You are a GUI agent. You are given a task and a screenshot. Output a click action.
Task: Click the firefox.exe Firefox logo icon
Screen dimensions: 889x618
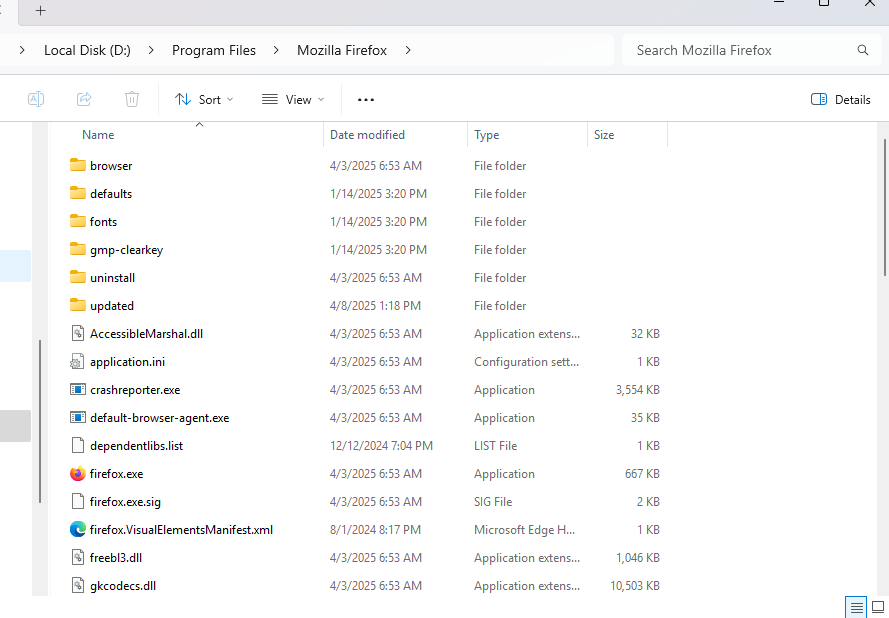pyautogui.click(x=78, y=473)
